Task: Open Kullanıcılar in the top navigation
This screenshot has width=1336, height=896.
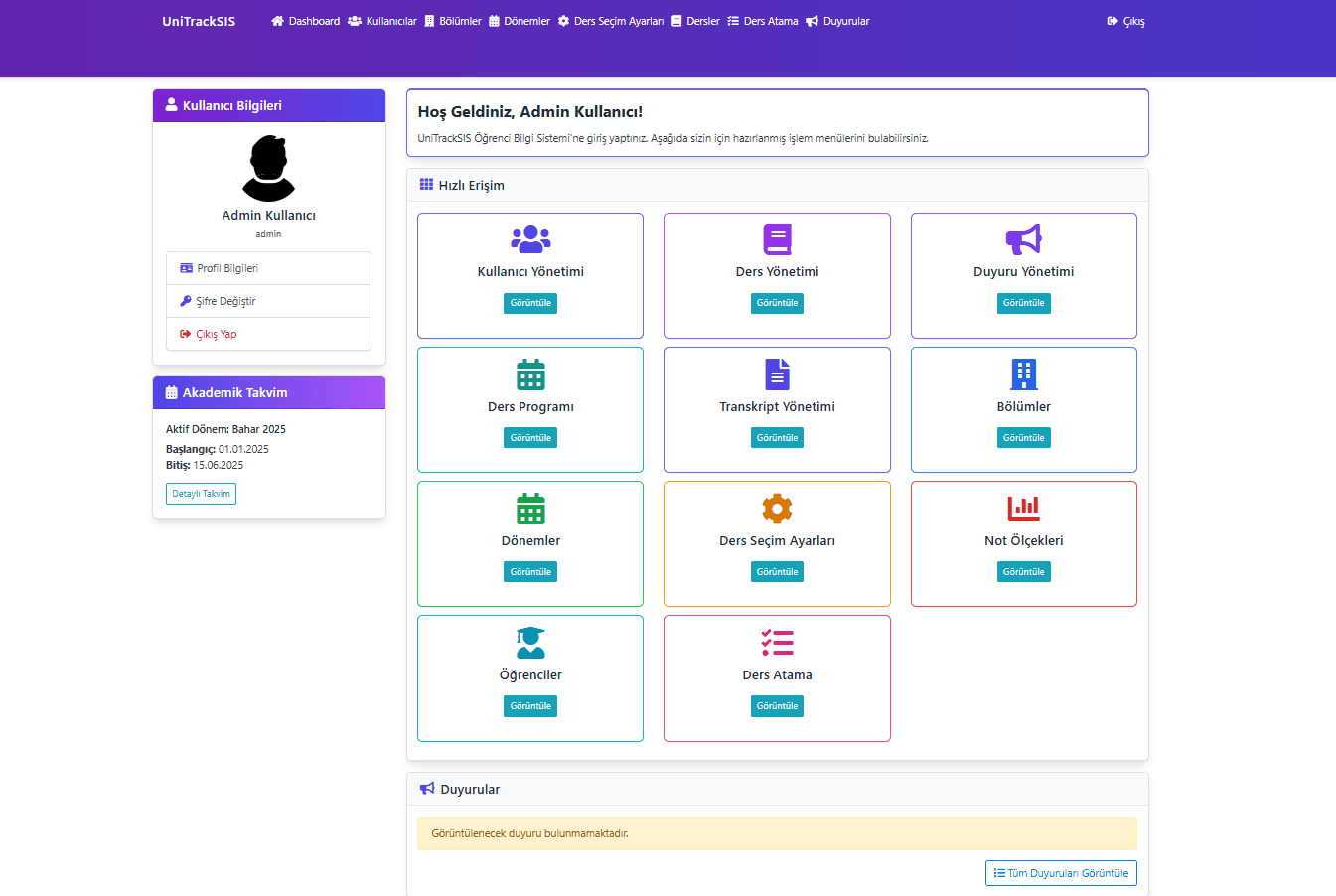Action: [382, 21]
